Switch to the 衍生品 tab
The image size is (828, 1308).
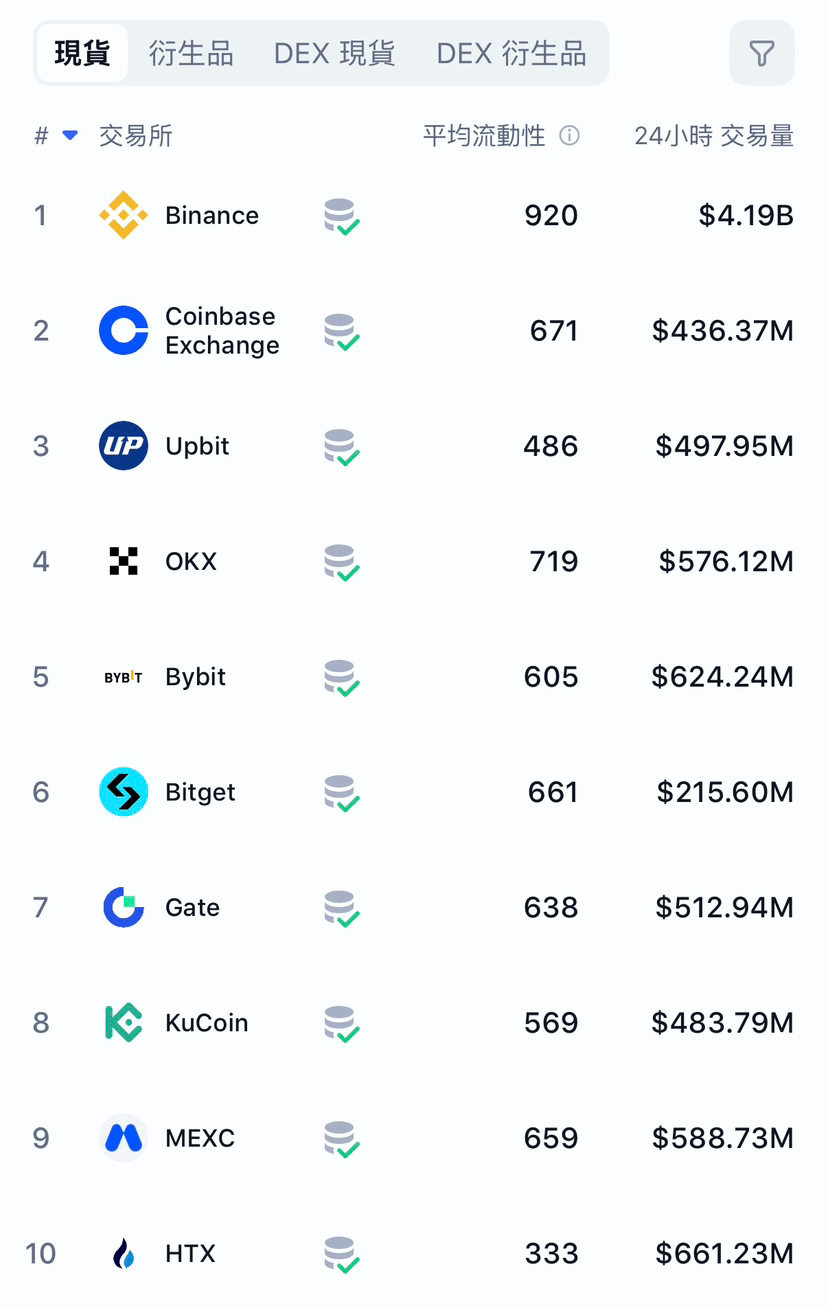[x=191, y=53]
